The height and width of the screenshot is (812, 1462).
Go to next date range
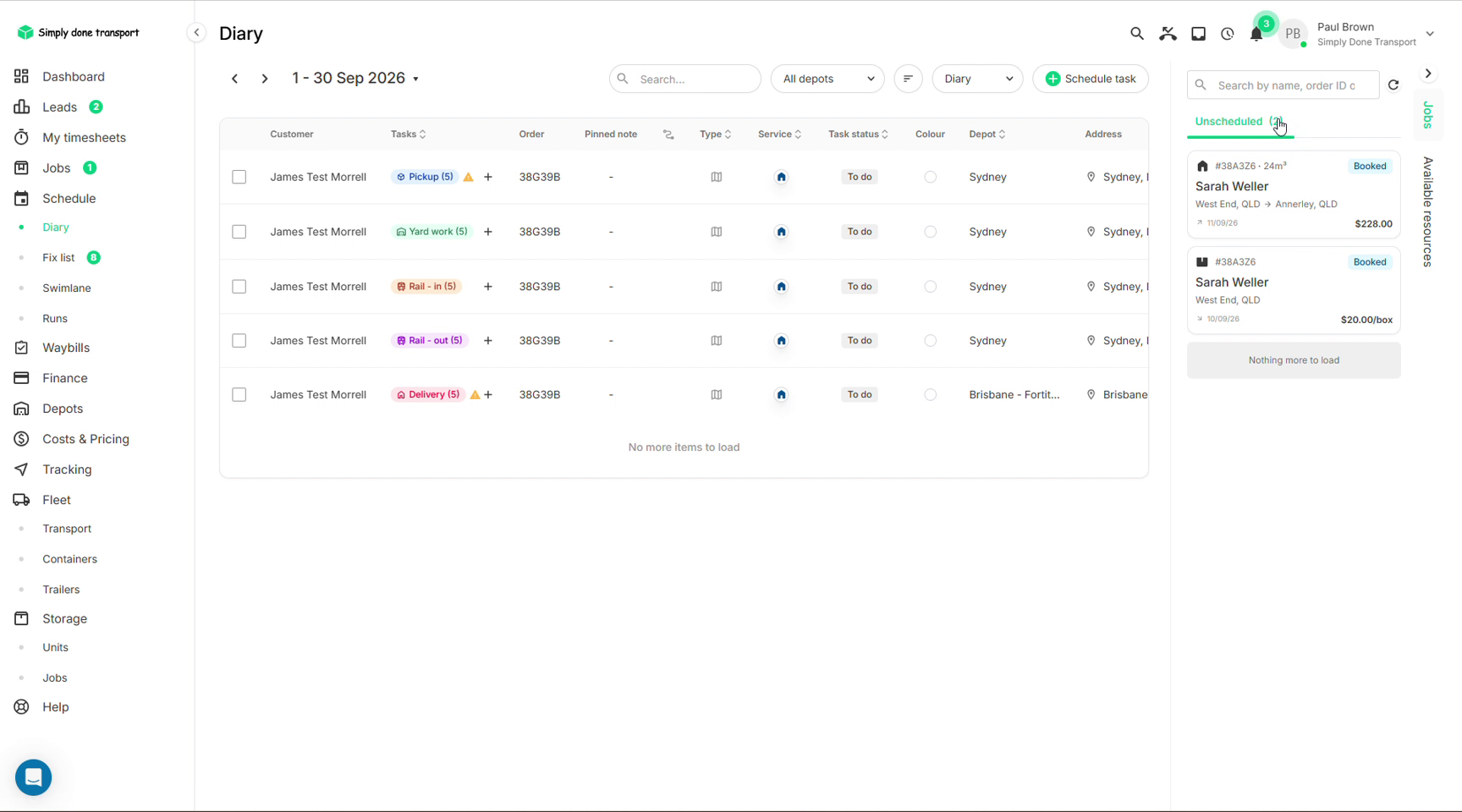click(265, 79)
